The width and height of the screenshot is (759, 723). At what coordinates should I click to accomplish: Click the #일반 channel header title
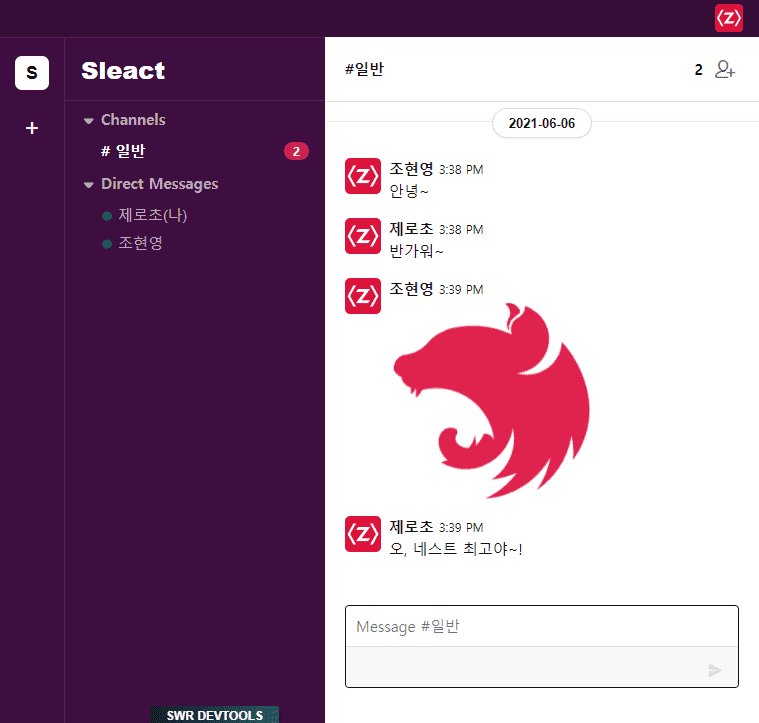[x=364, y=69]
